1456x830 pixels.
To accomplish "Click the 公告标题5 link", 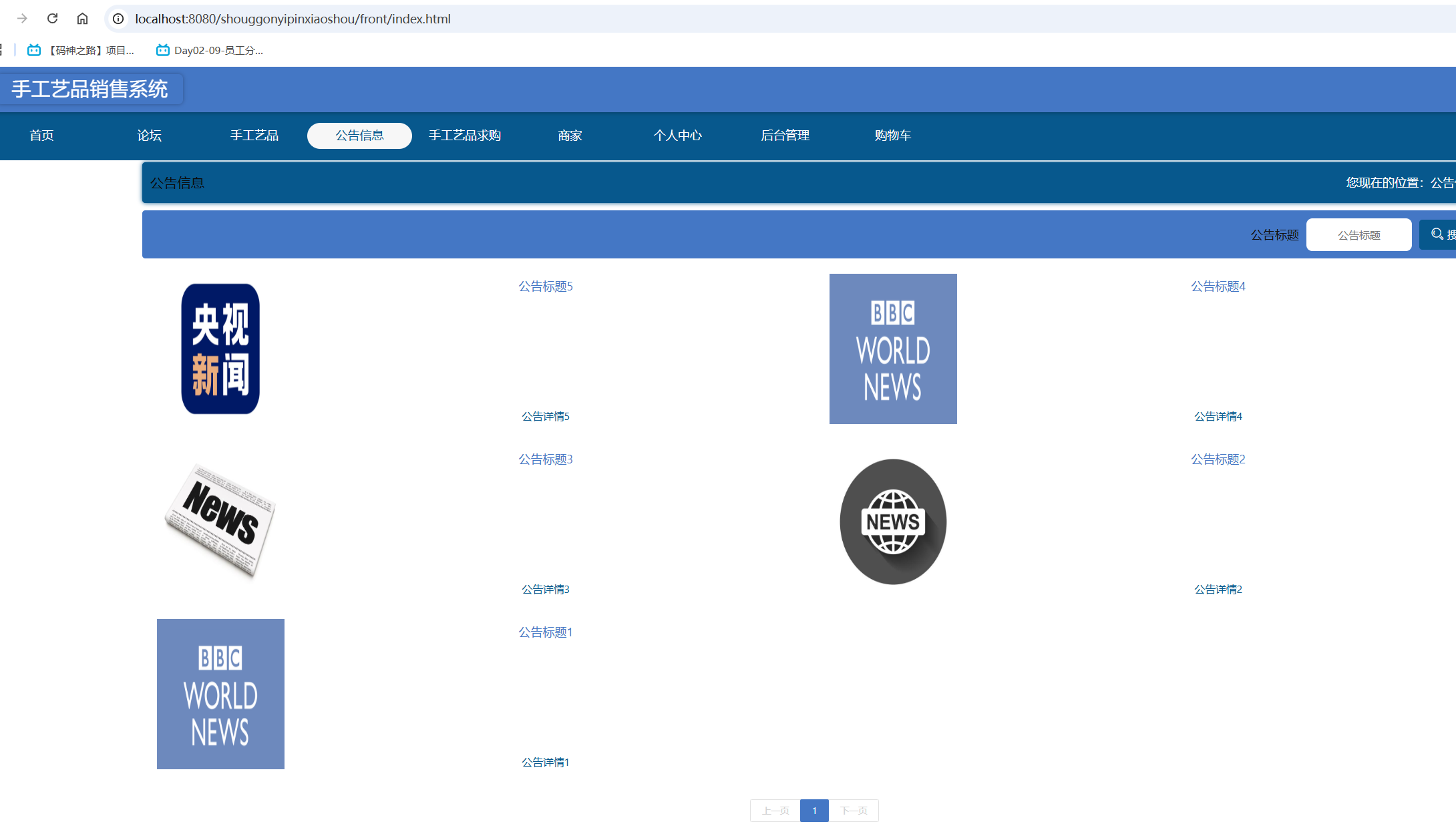I will pos(546,286).
